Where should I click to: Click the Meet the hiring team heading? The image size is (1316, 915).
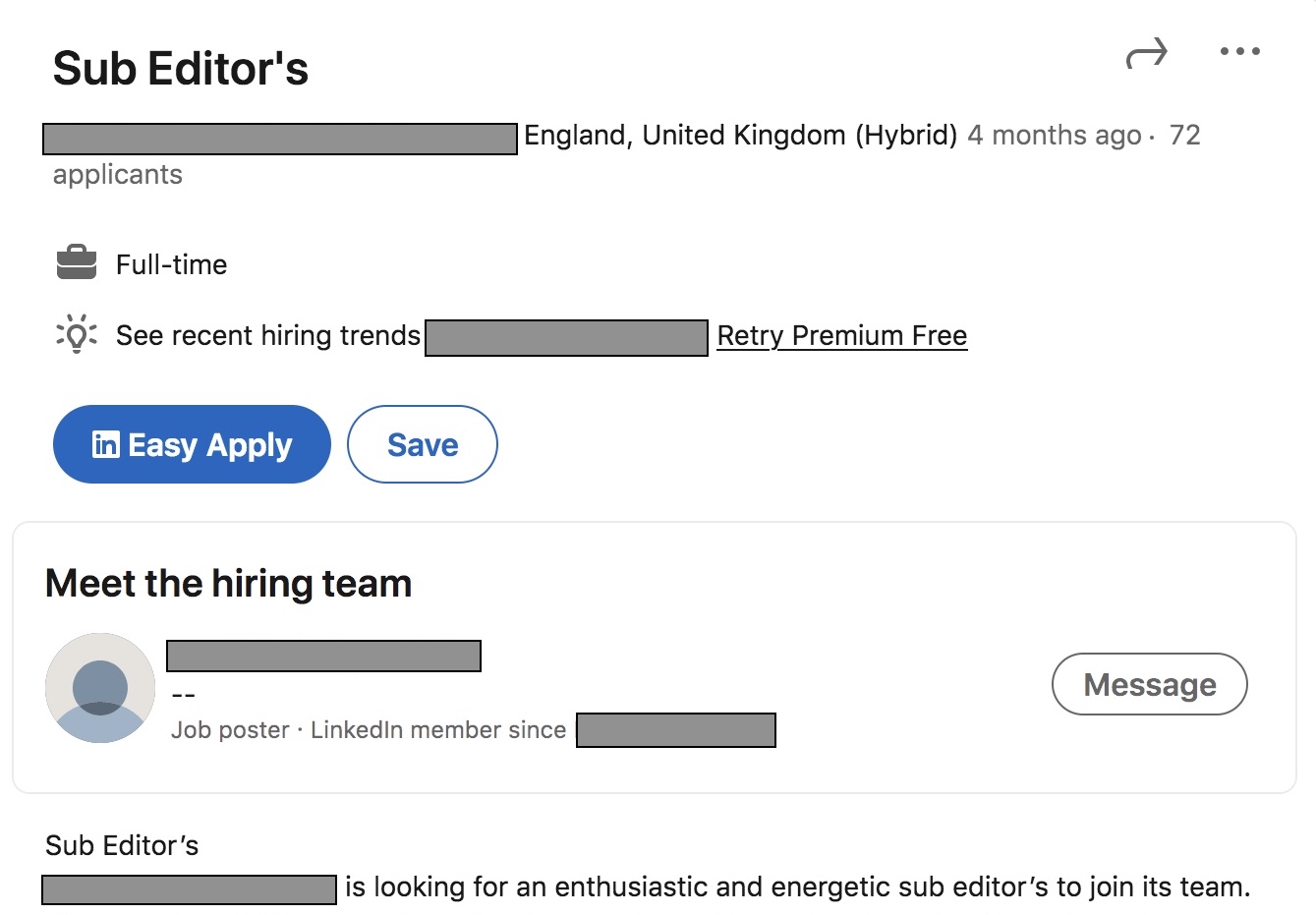[x=228, y=584]
